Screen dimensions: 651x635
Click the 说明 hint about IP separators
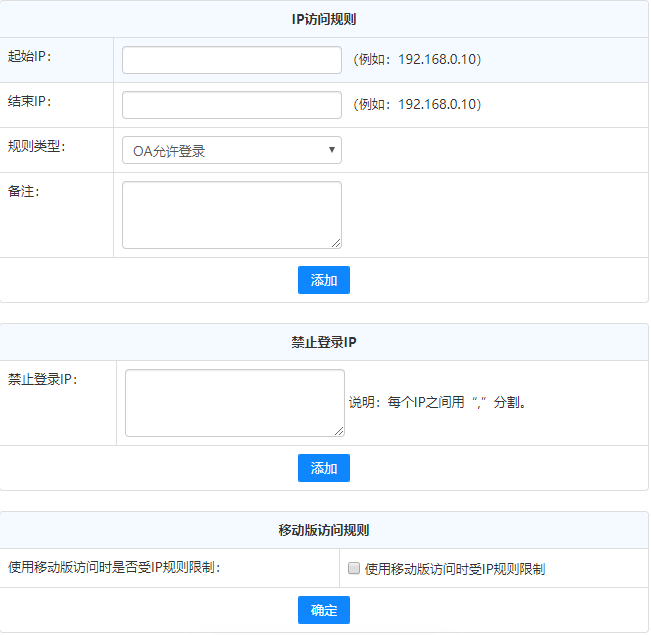pyautogui.click(x=437, y=403)
